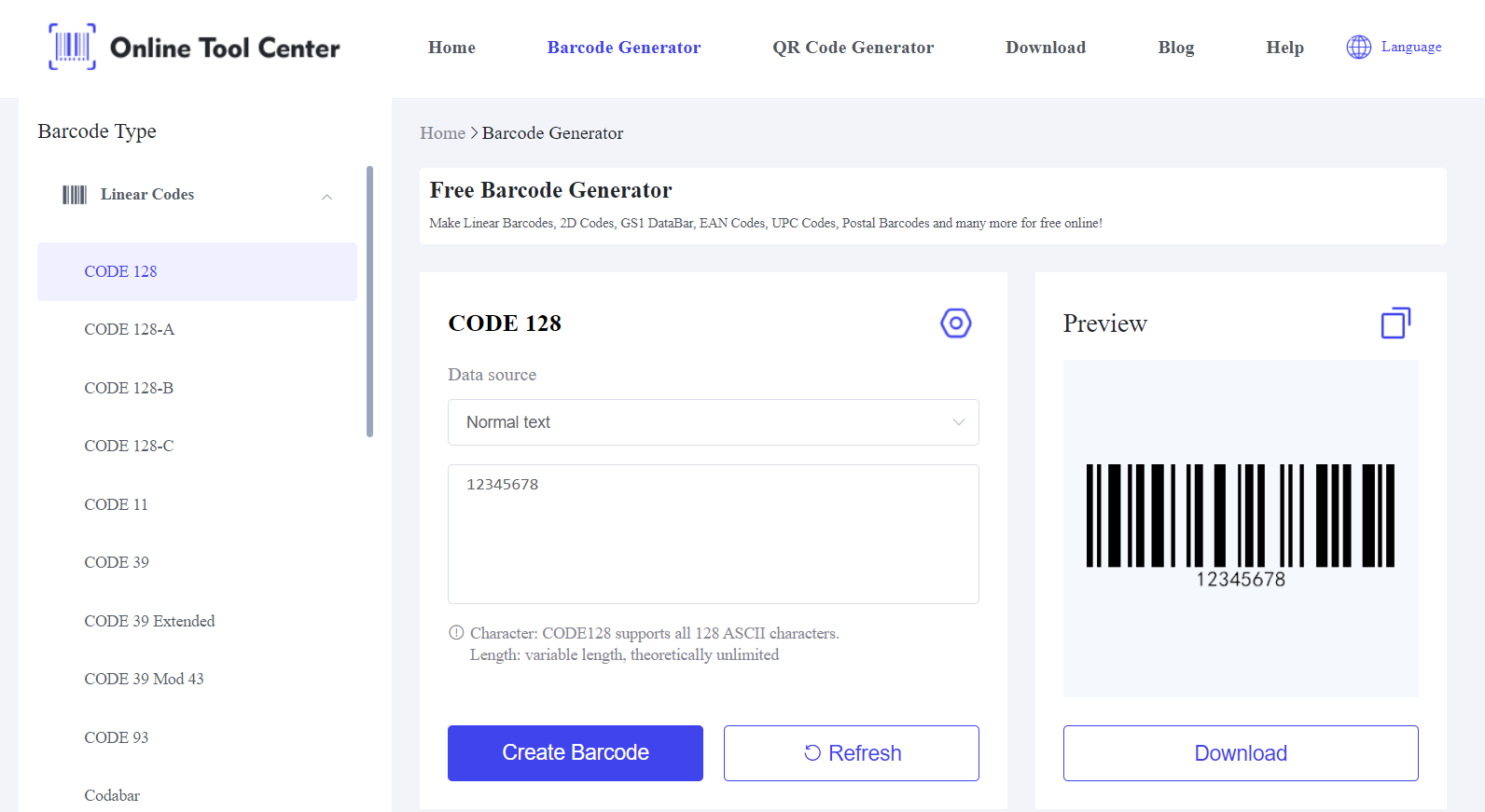Image resolution: width=1485 pixels, height=812 pixels.
Task: Open the Download nav item
Action: tap(1046, 48)
